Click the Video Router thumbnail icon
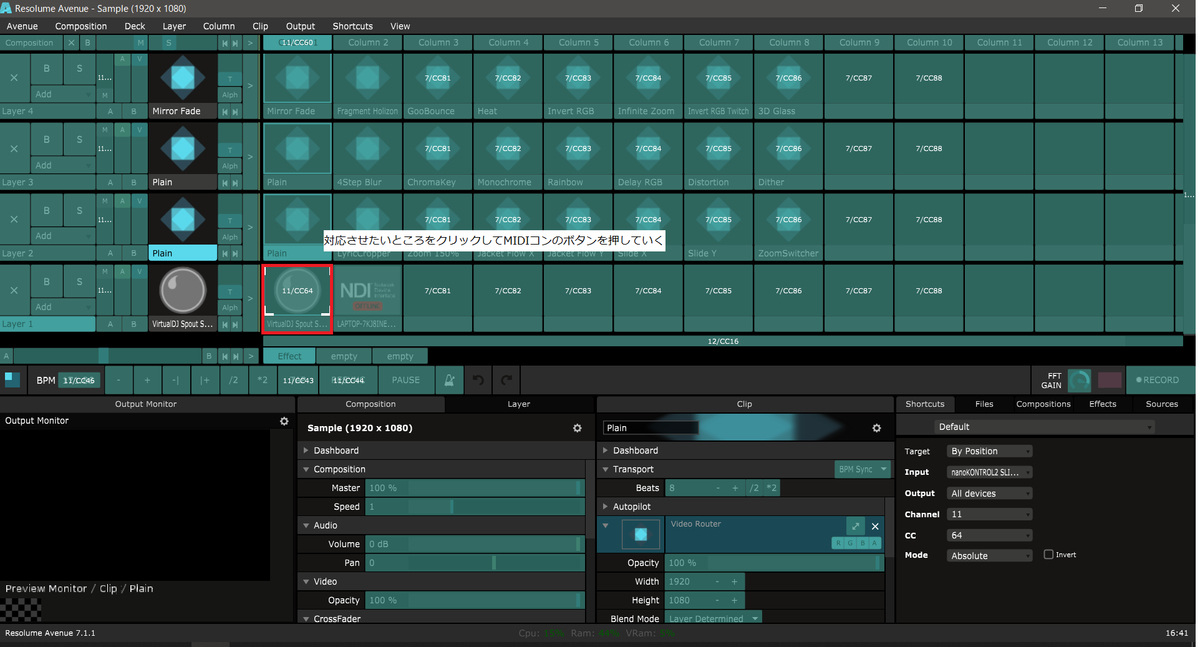Screen dimensions: 1200x647 [x=641, y=534]
